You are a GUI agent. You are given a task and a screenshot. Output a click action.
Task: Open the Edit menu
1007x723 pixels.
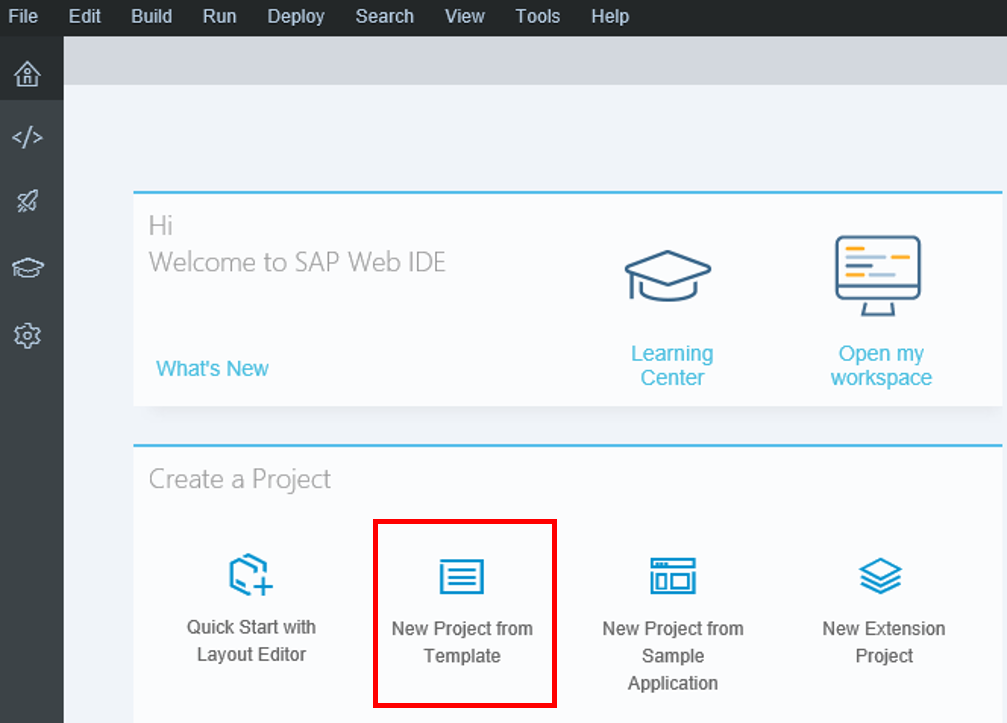pos(85,16)
